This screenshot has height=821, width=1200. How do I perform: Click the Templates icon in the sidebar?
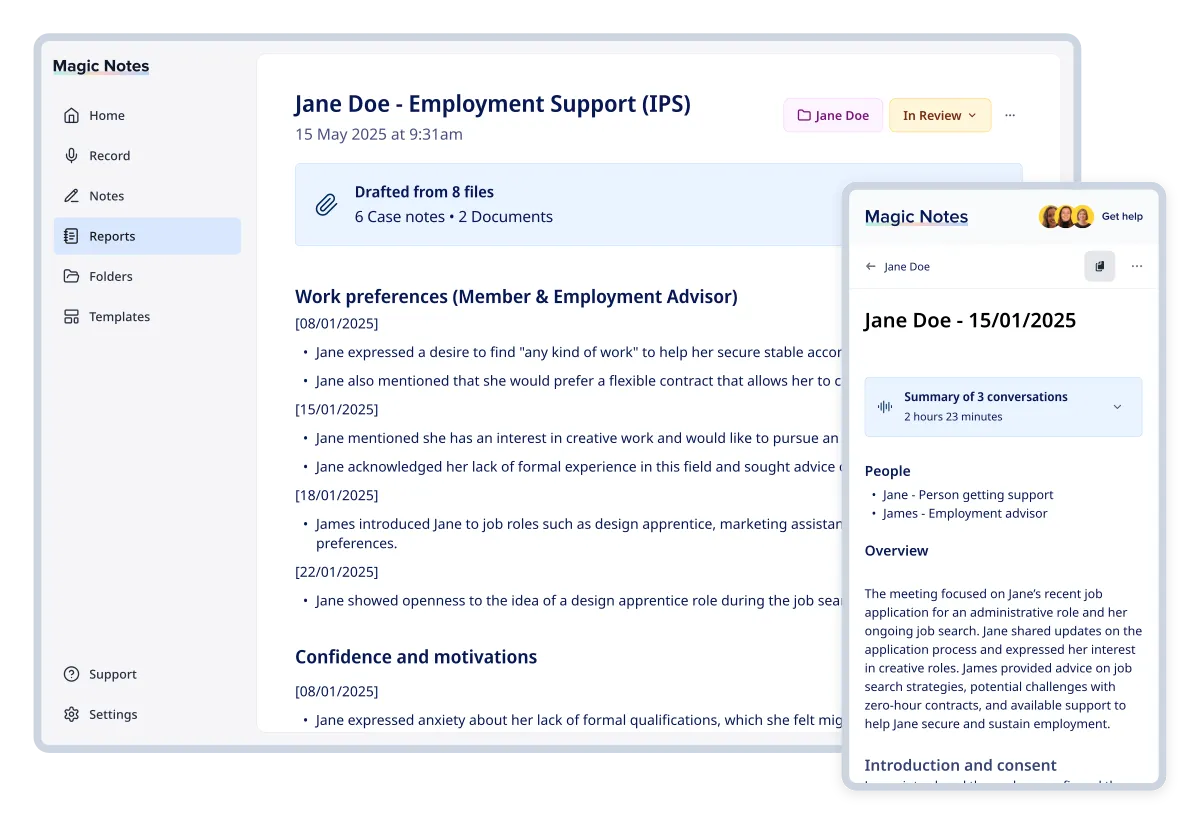point(71,316)
